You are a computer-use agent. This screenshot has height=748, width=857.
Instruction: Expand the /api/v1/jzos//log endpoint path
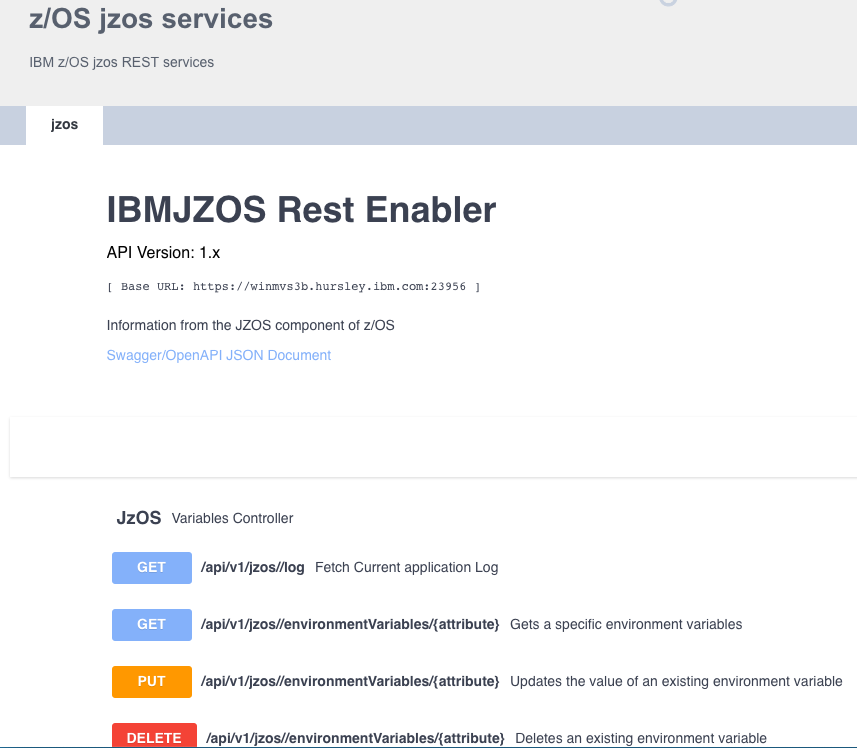tap(253, 568)
